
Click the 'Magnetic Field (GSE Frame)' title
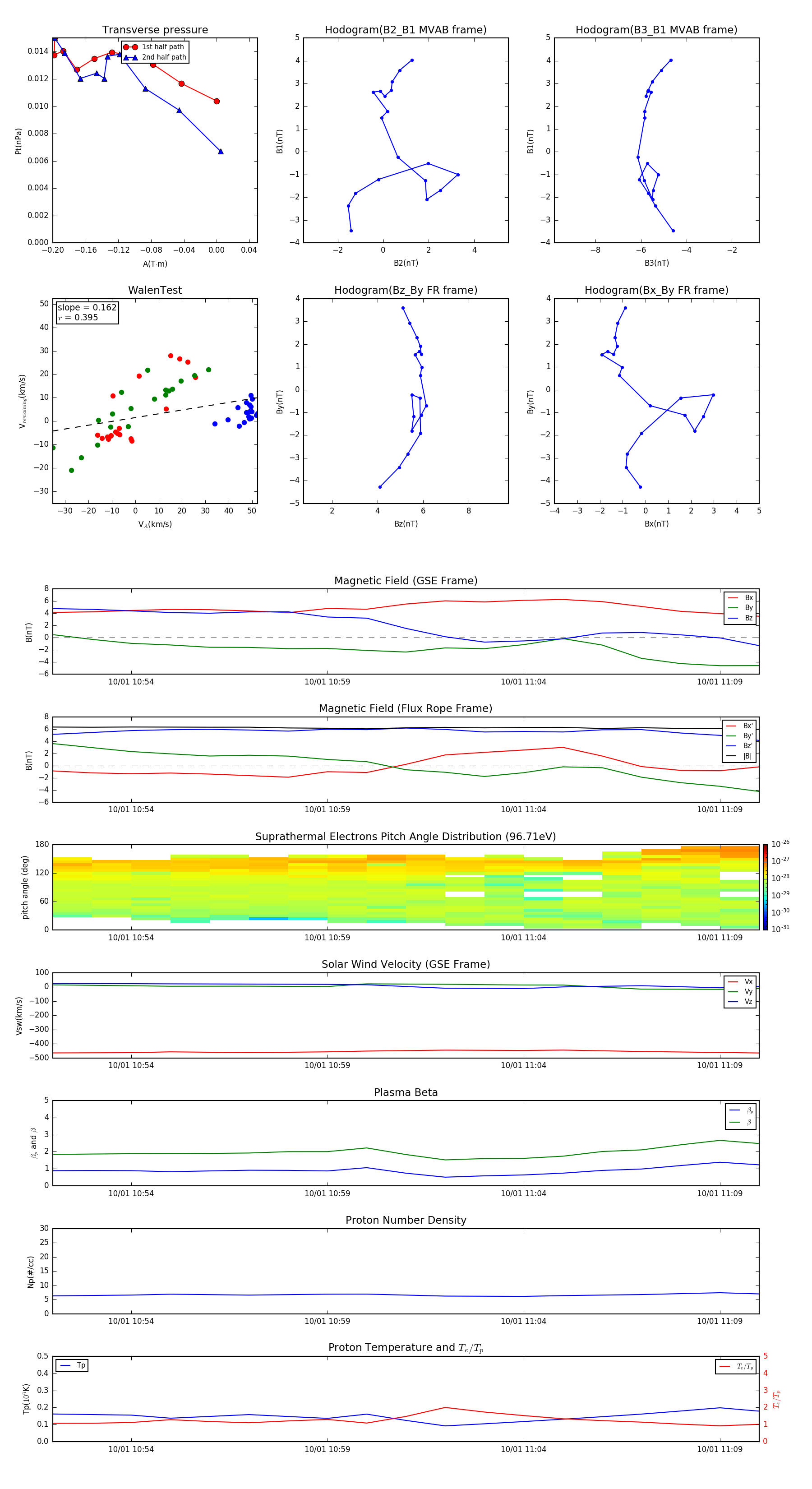pos(406,581)
